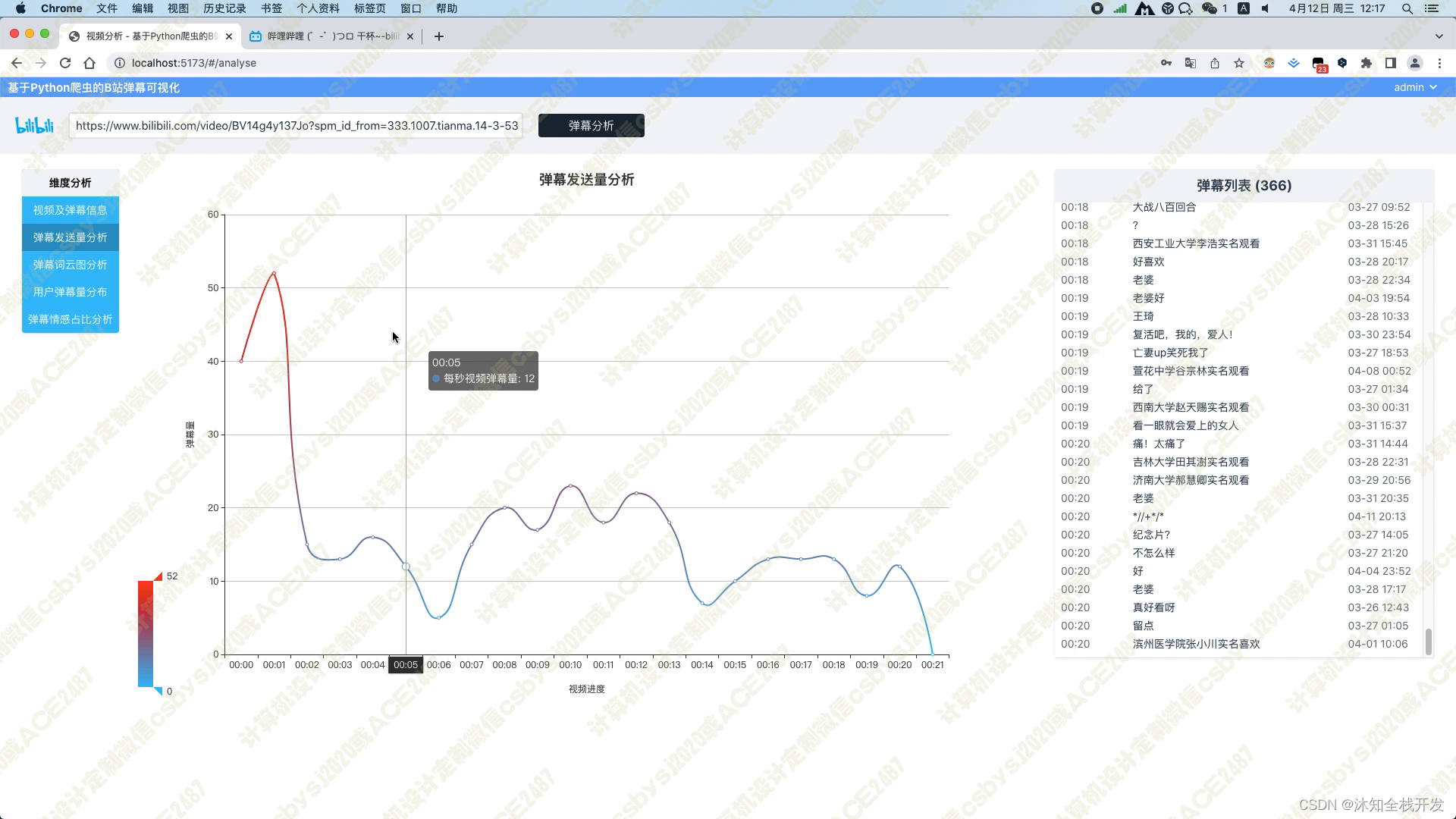The width and height of the screenshot is (1456, 819).
Task: Switch to the 哔哩哔哩 browser tab
Action: [332, 36]
